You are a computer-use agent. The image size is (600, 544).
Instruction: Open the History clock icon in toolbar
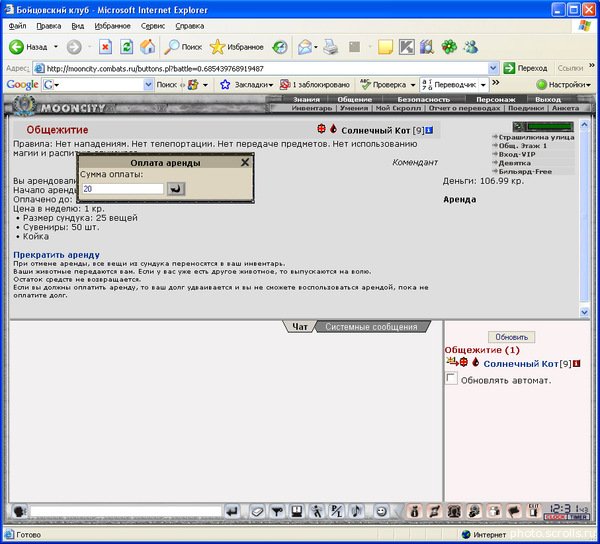(280, 47)
